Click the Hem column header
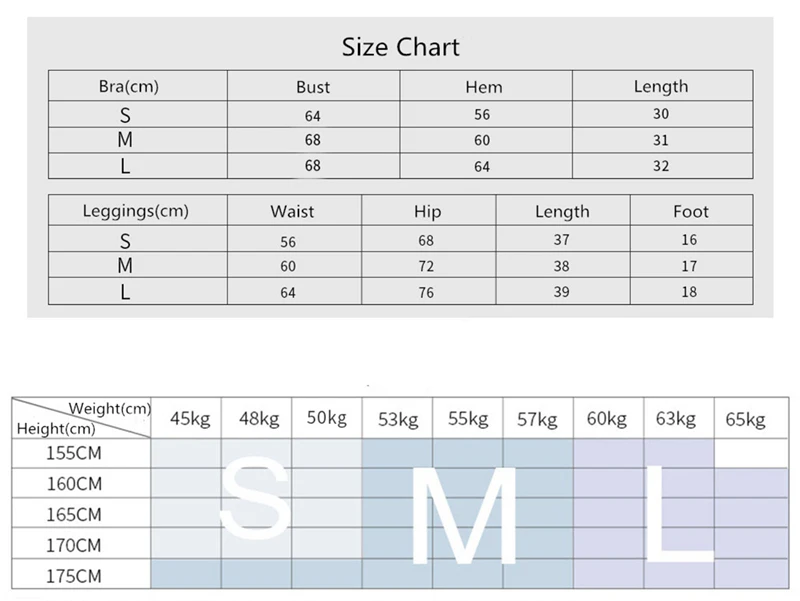 click(x=483, y=87)
